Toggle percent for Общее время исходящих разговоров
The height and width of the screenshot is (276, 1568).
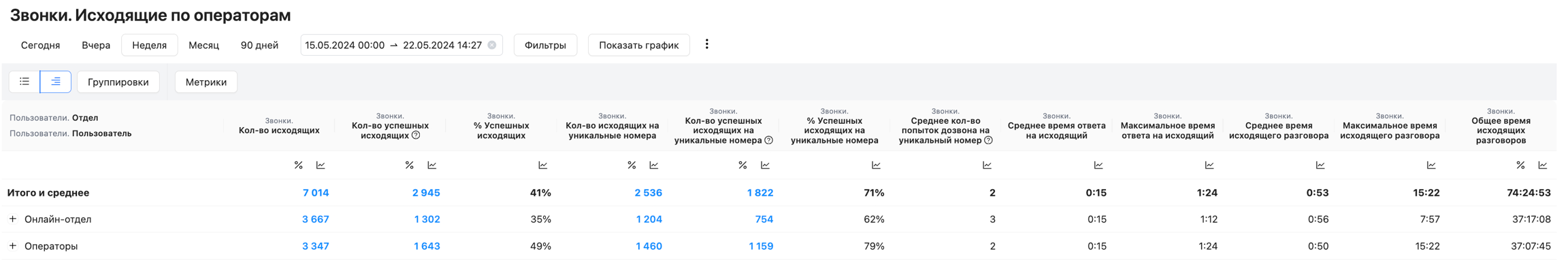click(x=1520, y=165)
